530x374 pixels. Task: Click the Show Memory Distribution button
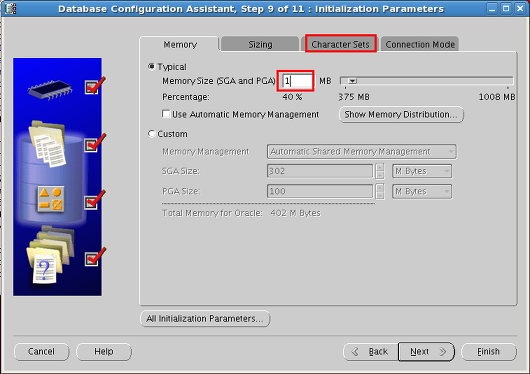coord(401,114)
